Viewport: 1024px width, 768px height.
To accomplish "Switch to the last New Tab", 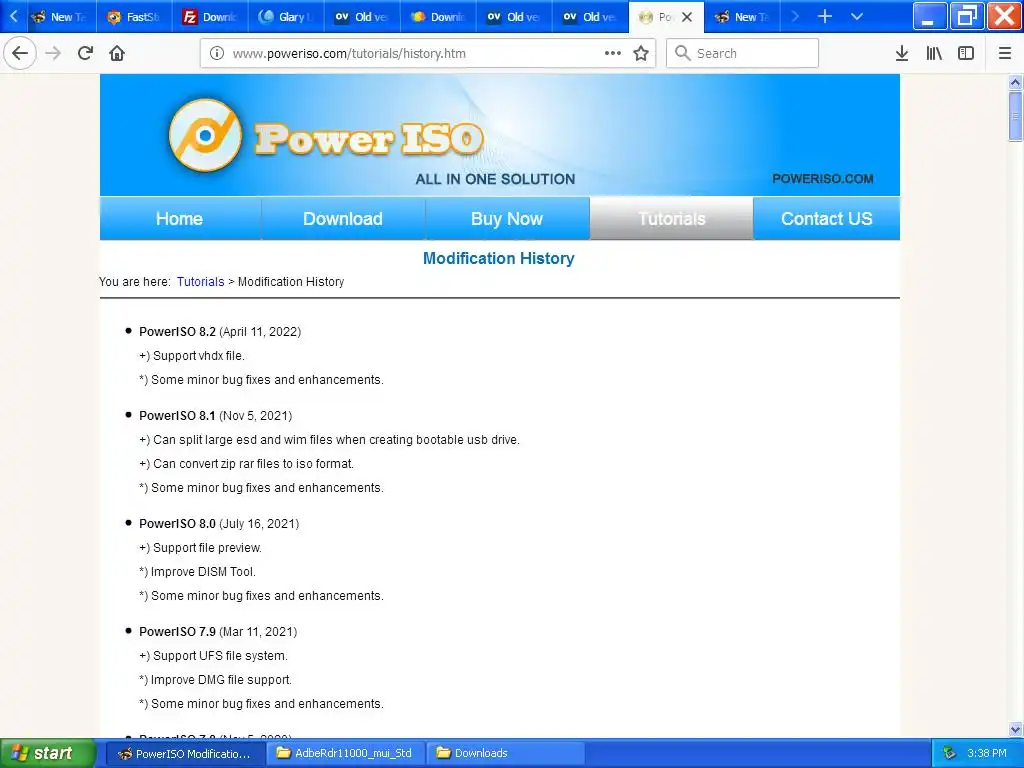I will coord(744,17).
